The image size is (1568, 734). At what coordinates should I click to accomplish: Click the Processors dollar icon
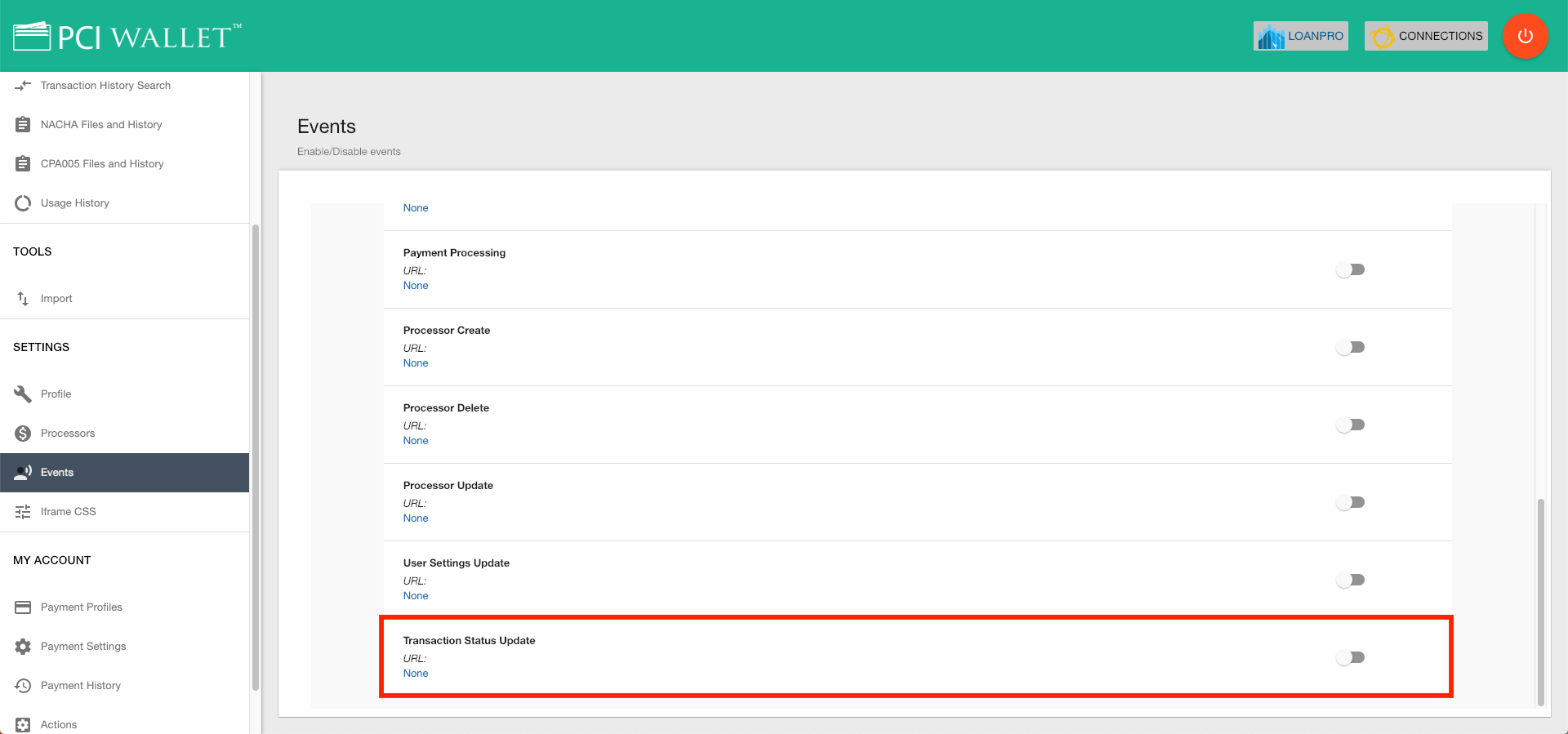coord(23,433)
